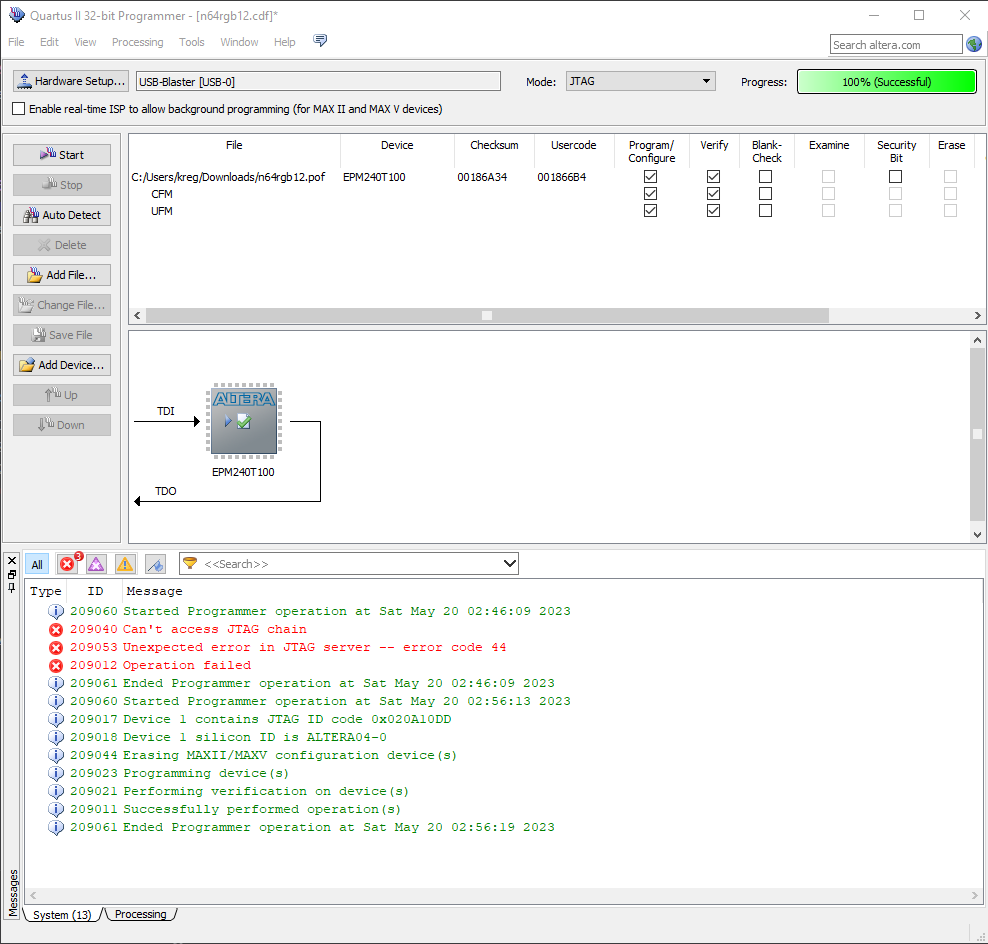Pin the Messages panel

pyautogui.click(x=11, y=587)
